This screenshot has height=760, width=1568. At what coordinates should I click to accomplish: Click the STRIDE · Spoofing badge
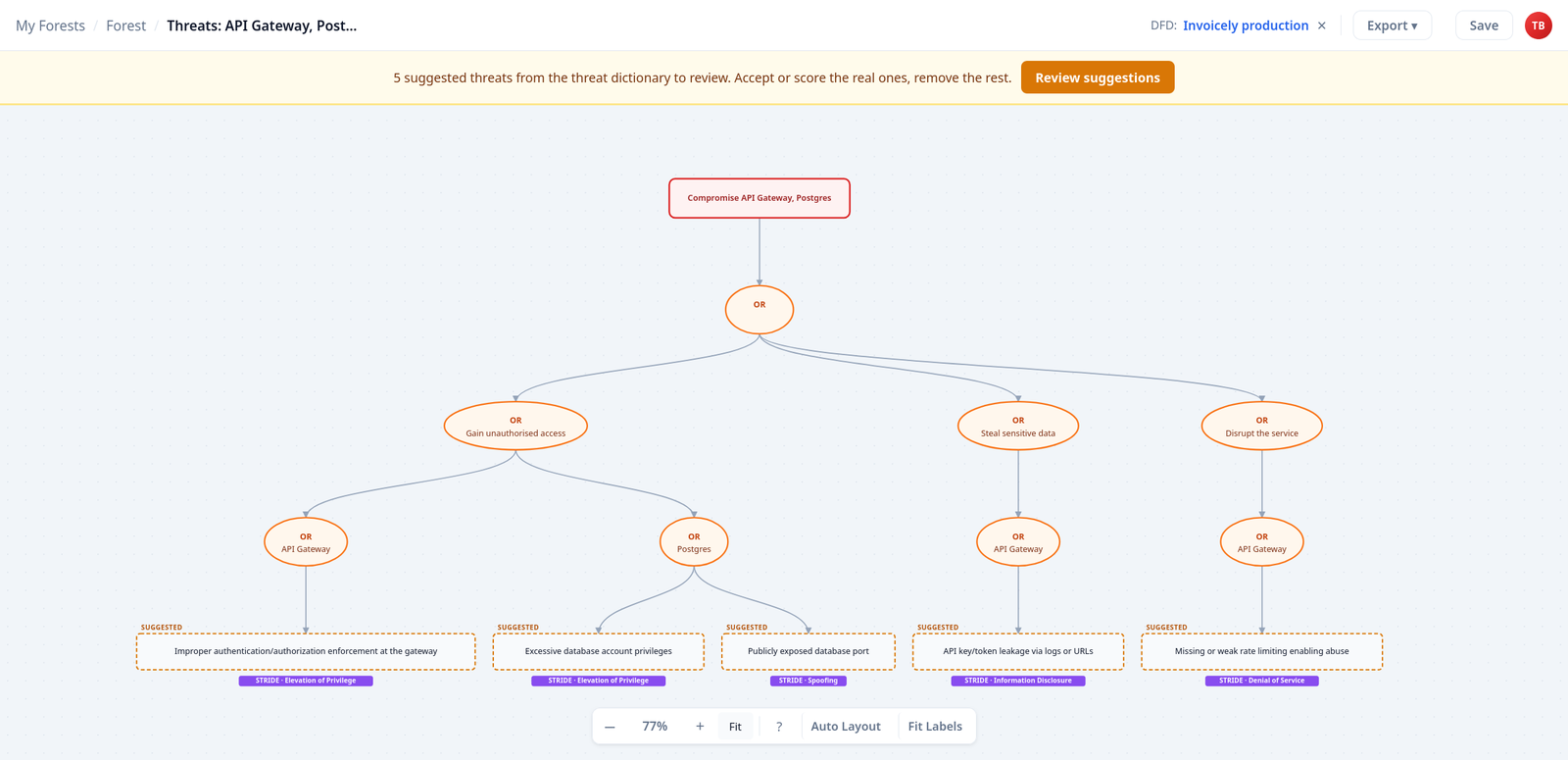(x=808, y=681)
